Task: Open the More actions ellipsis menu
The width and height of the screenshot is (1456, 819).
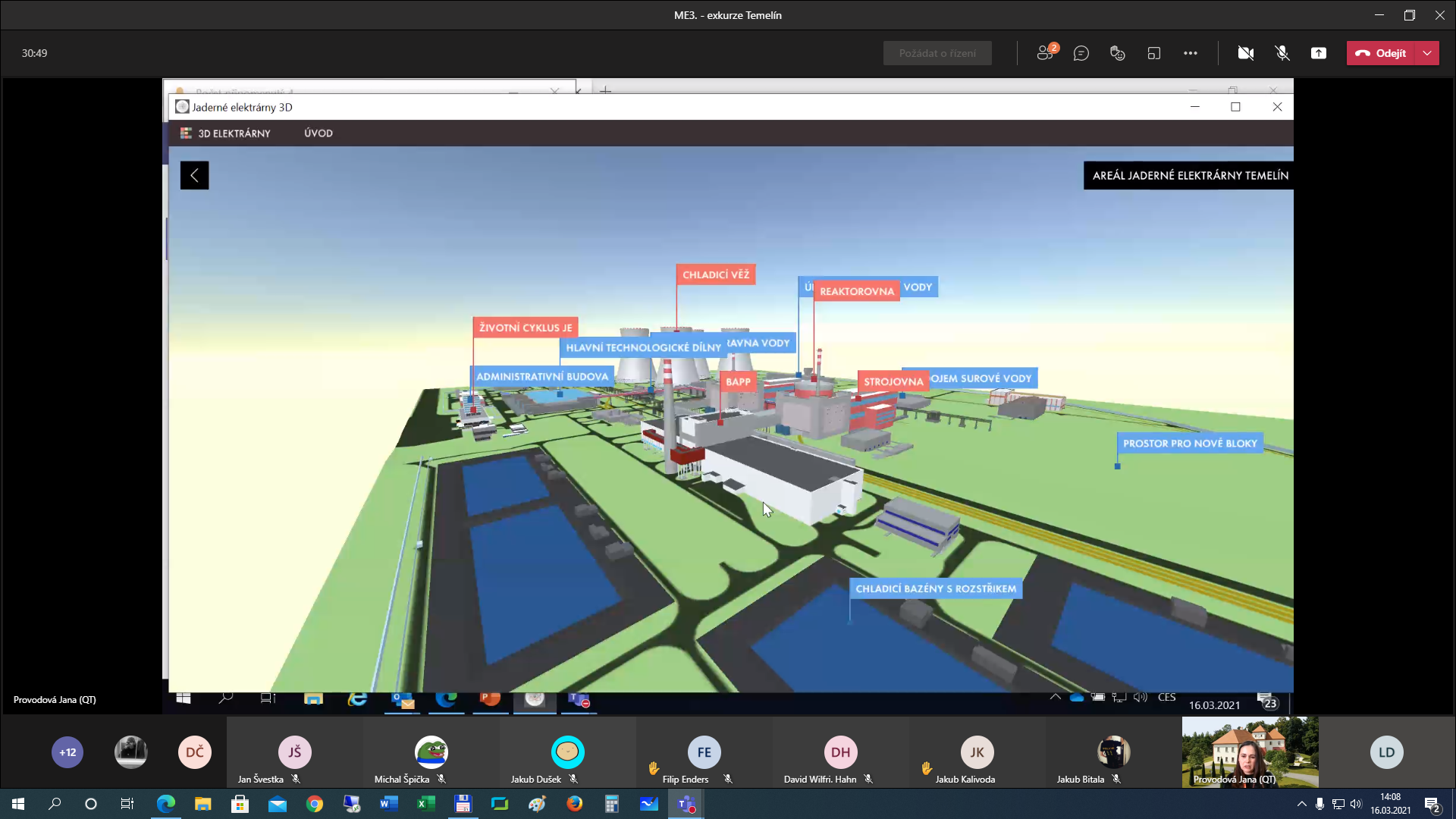Action: point(1191,53)
